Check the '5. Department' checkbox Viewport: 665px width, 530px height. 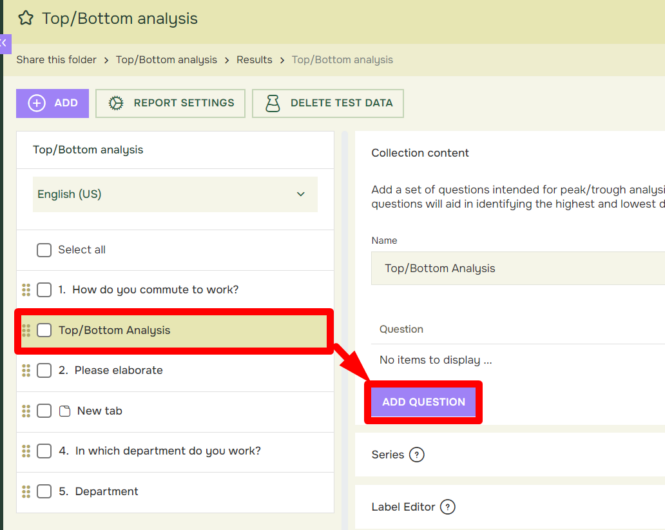(x=44, y=491)
